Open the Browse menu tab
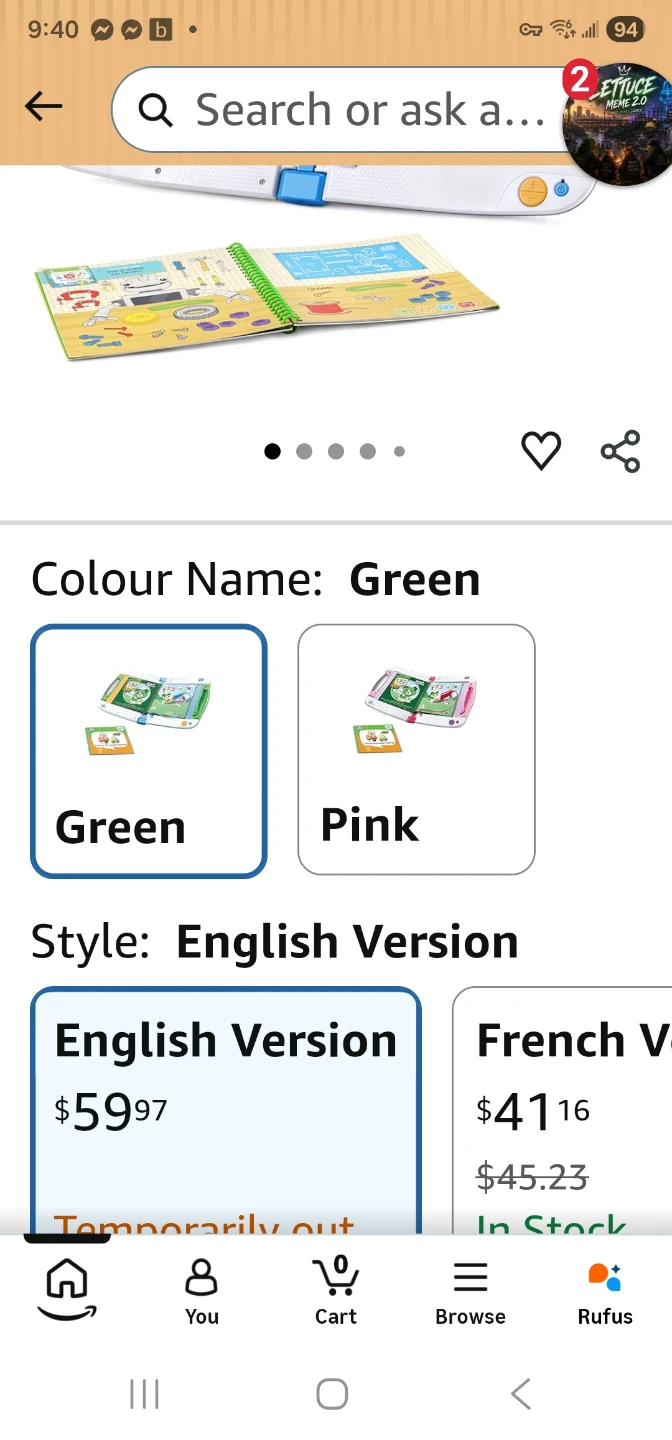 (x=470, y=1292)
